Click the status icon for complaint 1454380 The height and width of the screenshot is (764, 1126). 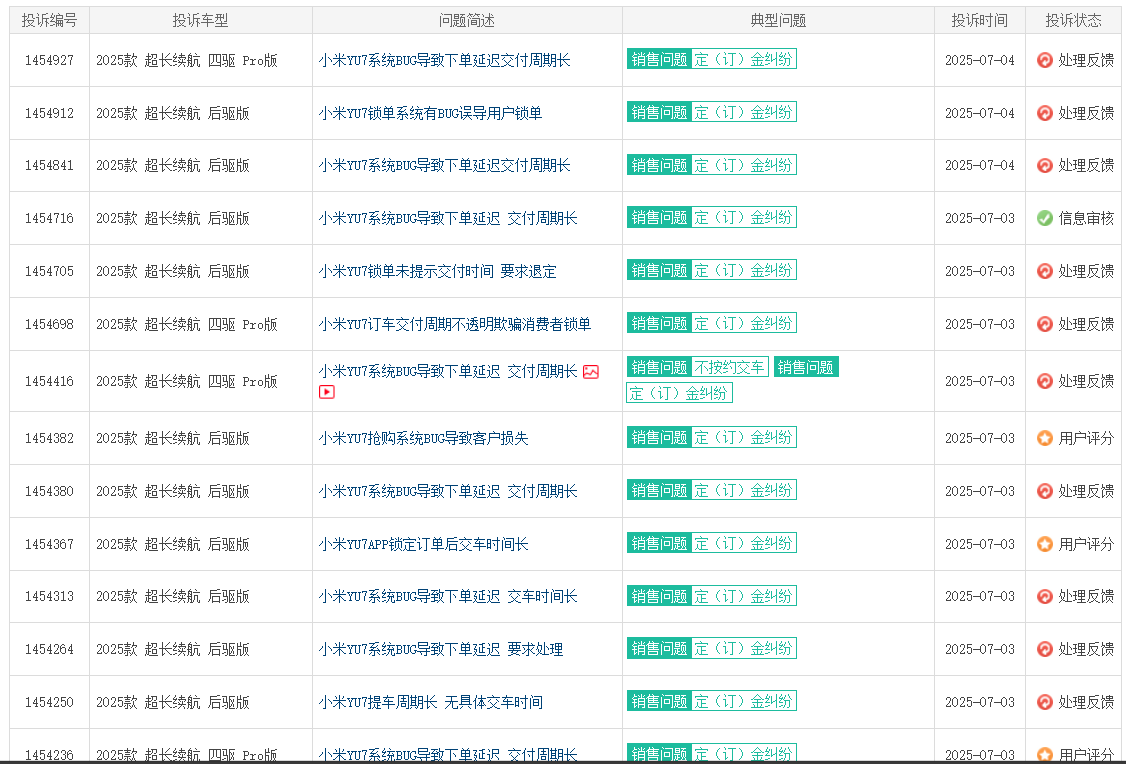pyautogui.click(x=1045, y=491)
